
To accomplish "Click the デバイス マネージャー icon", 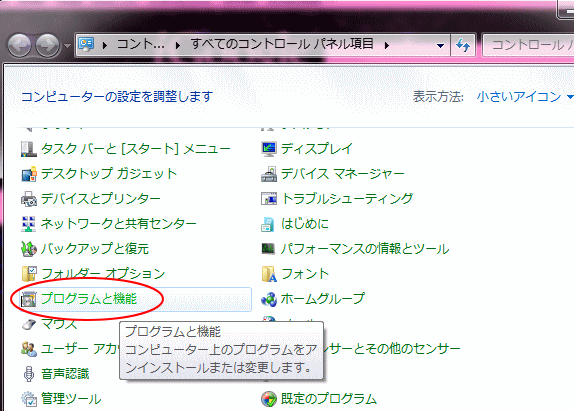I will (x=269, y=174).
